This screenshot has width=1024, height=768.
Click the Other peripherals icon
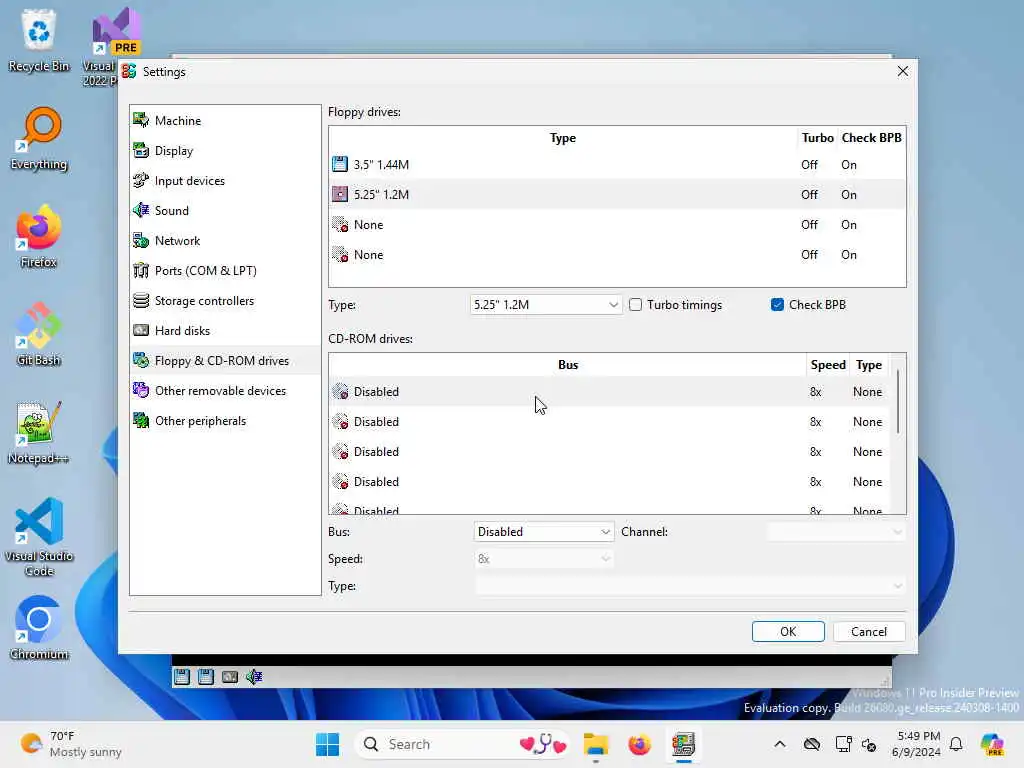pos(141,421)
